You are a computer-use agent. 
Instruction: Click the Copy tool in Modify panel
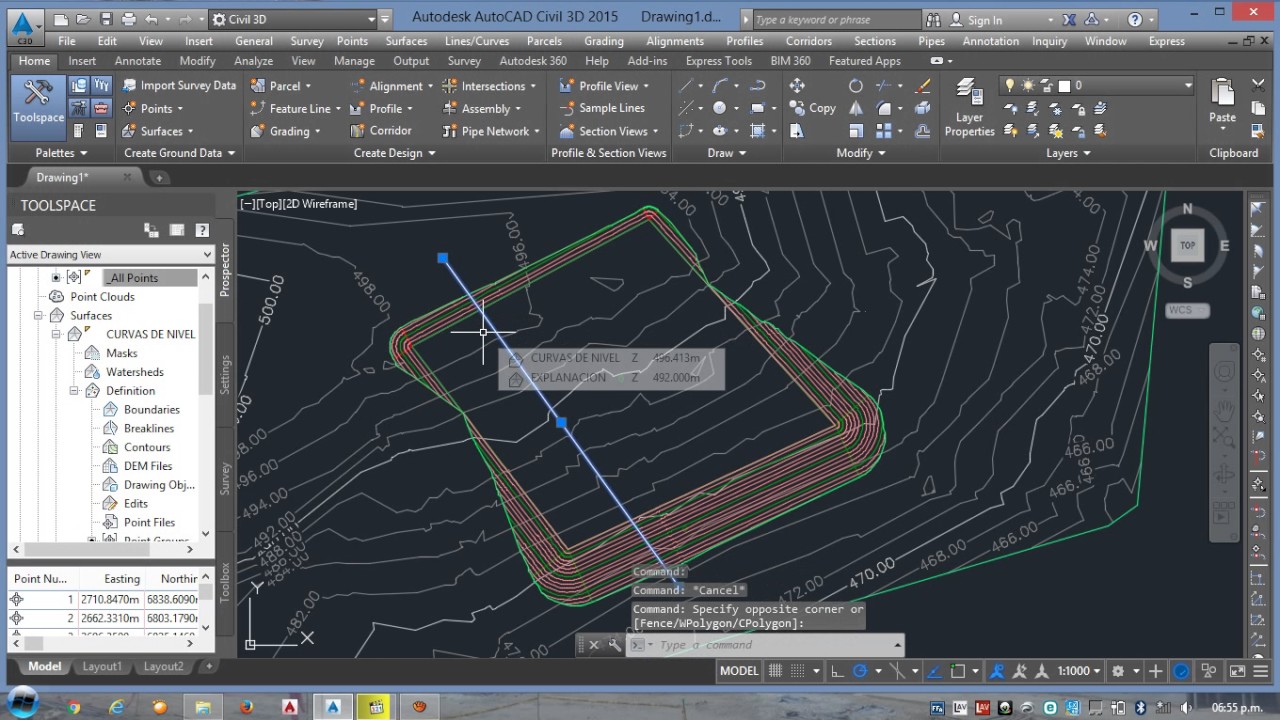[x=812, y=108]
